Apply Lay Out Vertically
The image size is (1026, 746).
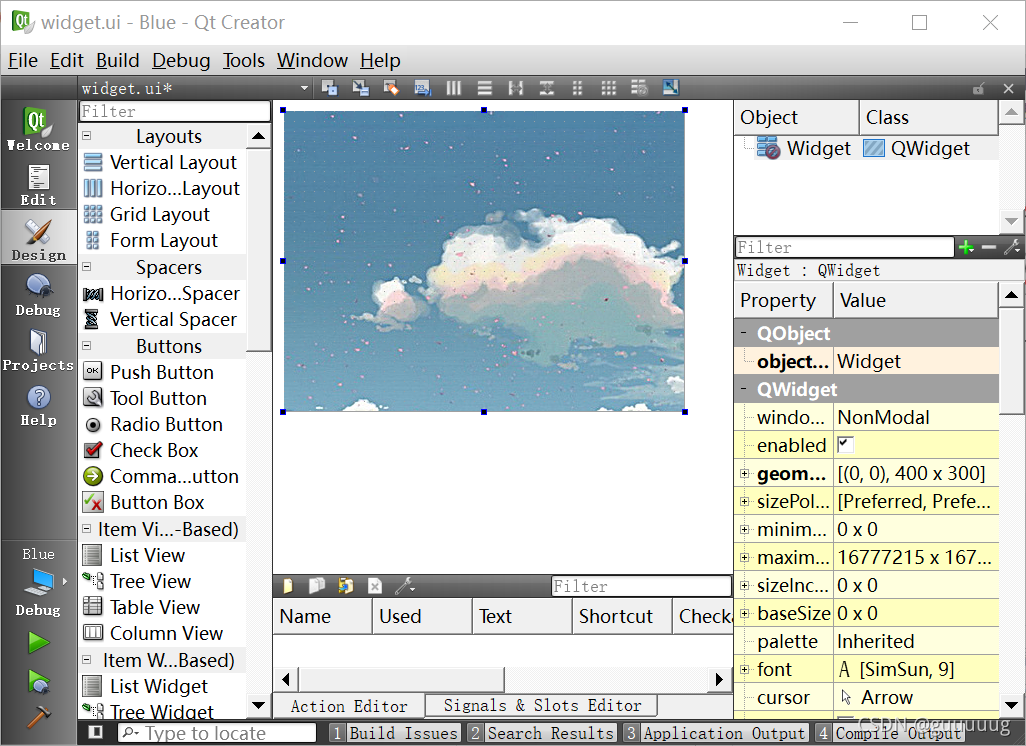(x=485, y=88)
